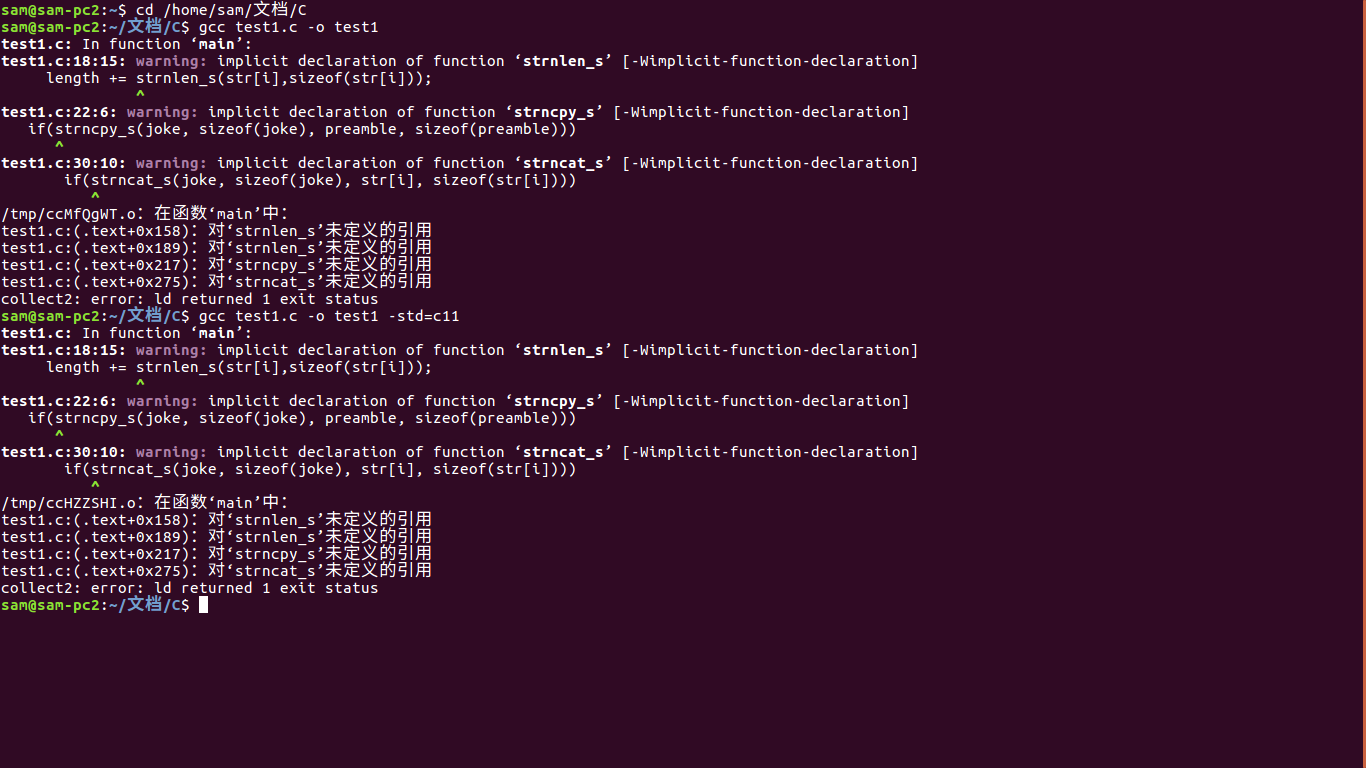The width and height of the screenshot is (1366, 768).
Task: Click the '-std=c11' flag in the gcc command
Action: click(423, 316)
